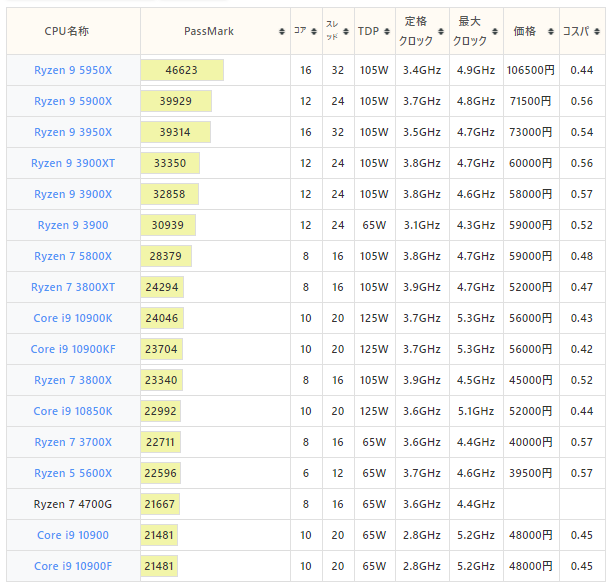
Task: Sort by スレッド thread count arrows
Action: tap(346, 31)
